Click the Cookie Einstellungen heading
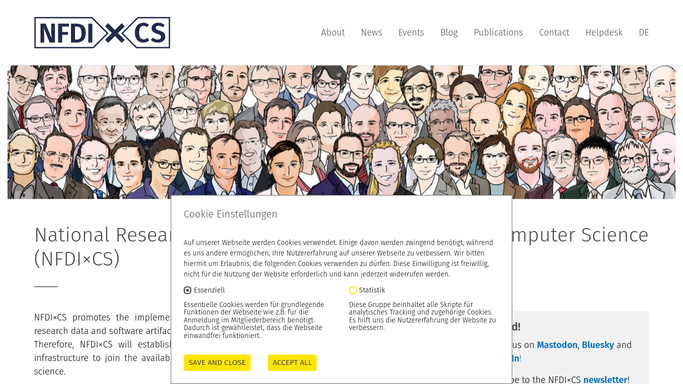Screen dimensions: 683x384 coord(230,214)
